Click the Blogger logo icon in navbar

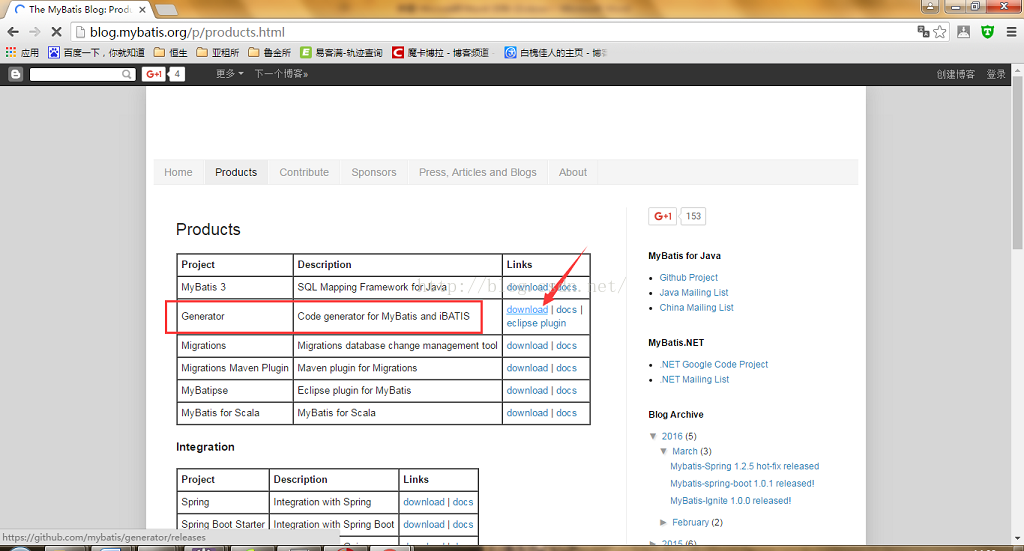coord(16,74)
